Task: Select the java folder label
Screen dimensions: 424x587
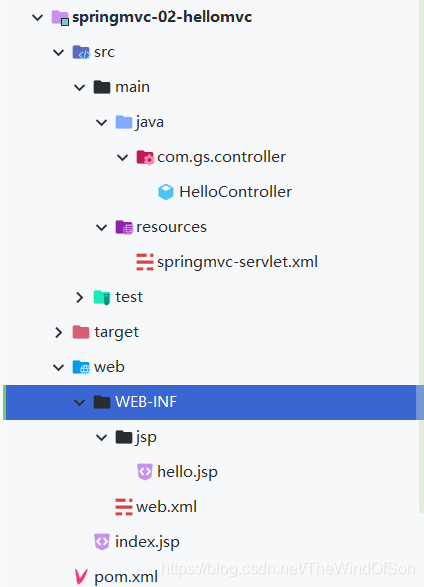Action: click(150, 123)
